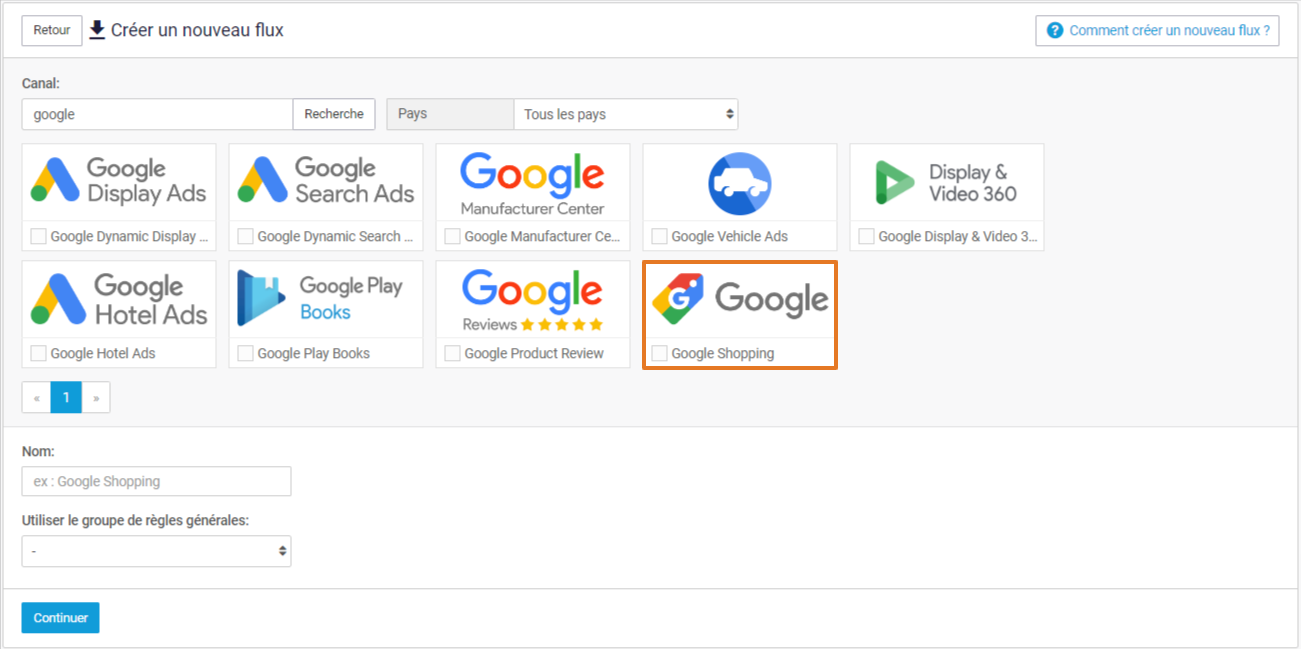Open the general rules group dropdown

pos(156,551)
